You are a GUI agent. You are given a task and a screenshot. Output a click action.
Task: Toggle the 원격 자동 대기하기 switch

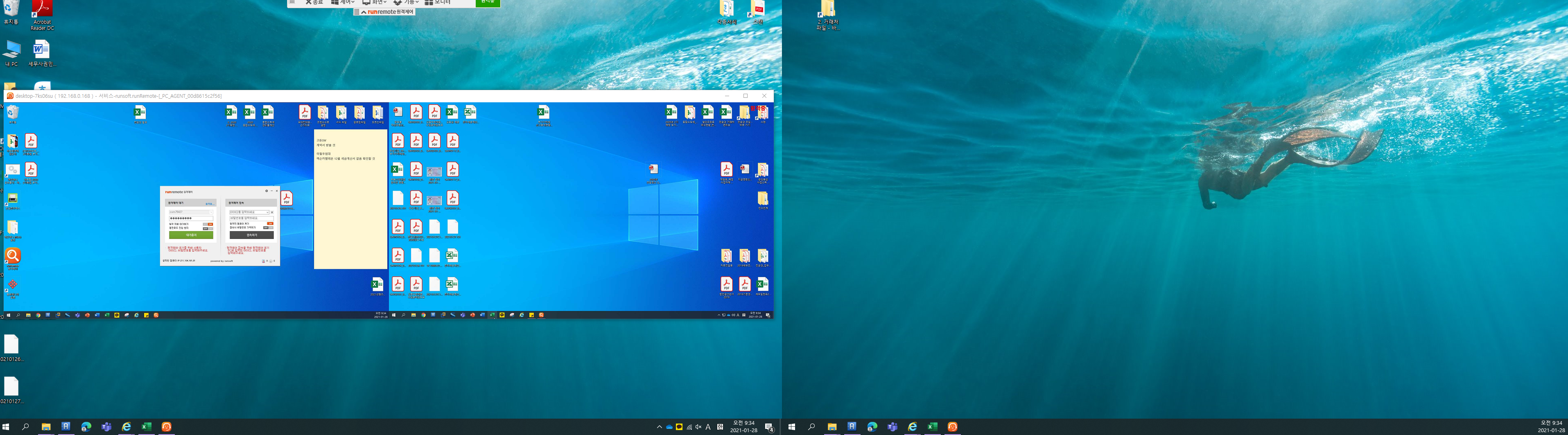tap(209, 224)
